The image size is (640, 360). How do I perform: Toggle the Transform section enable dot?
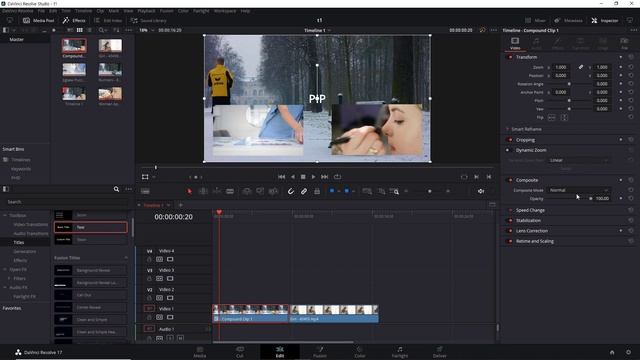[x=510, y=57]
